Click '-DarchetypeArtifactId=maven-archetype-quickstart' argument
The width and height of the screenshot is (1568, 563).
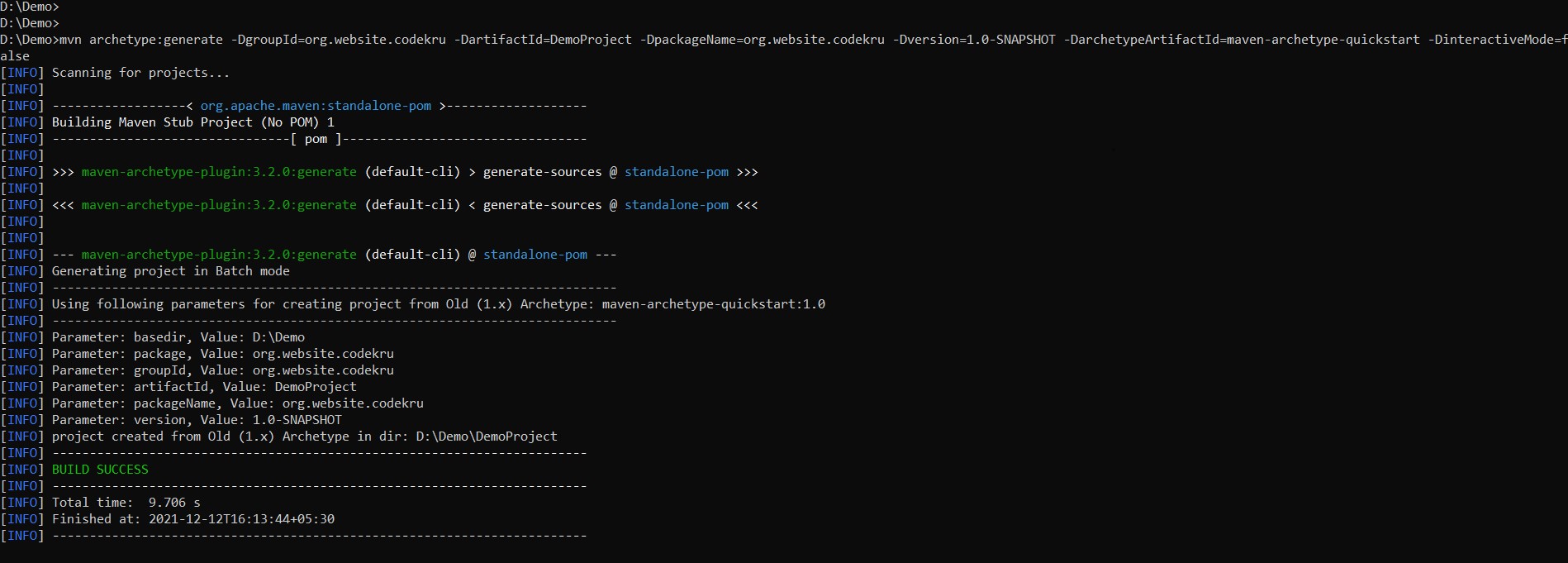tap(1242, 40)
